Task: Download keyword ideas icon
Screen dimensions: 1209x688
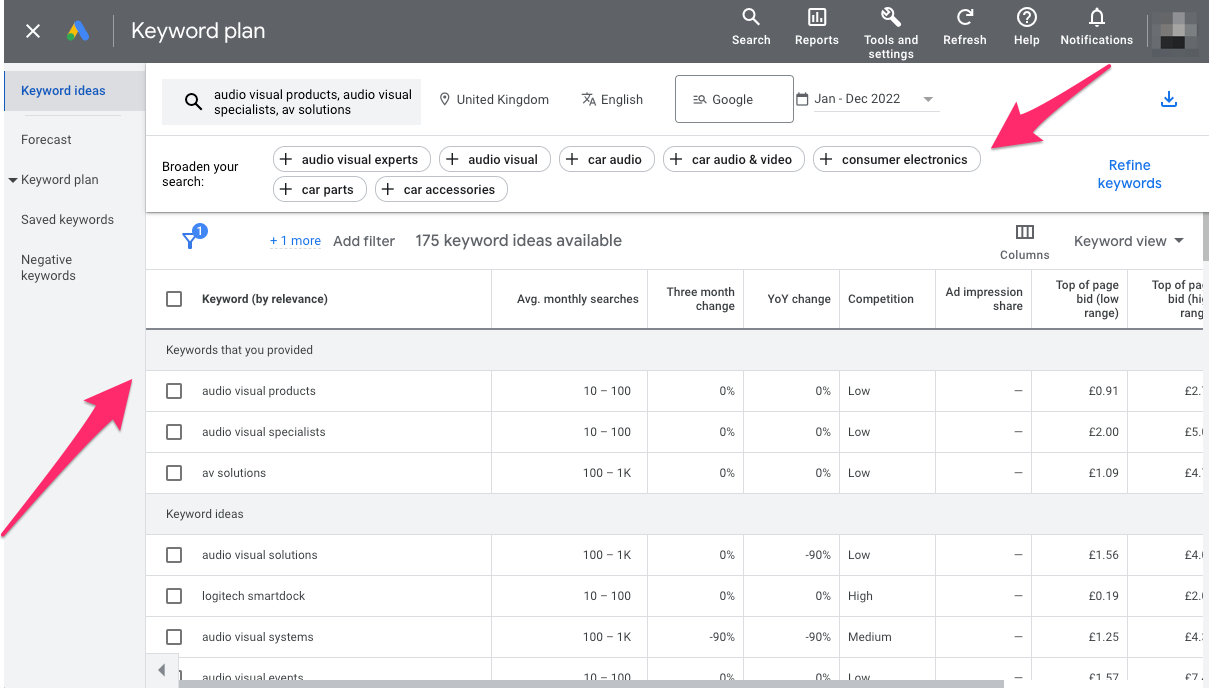Action: tap(1169, 99)
